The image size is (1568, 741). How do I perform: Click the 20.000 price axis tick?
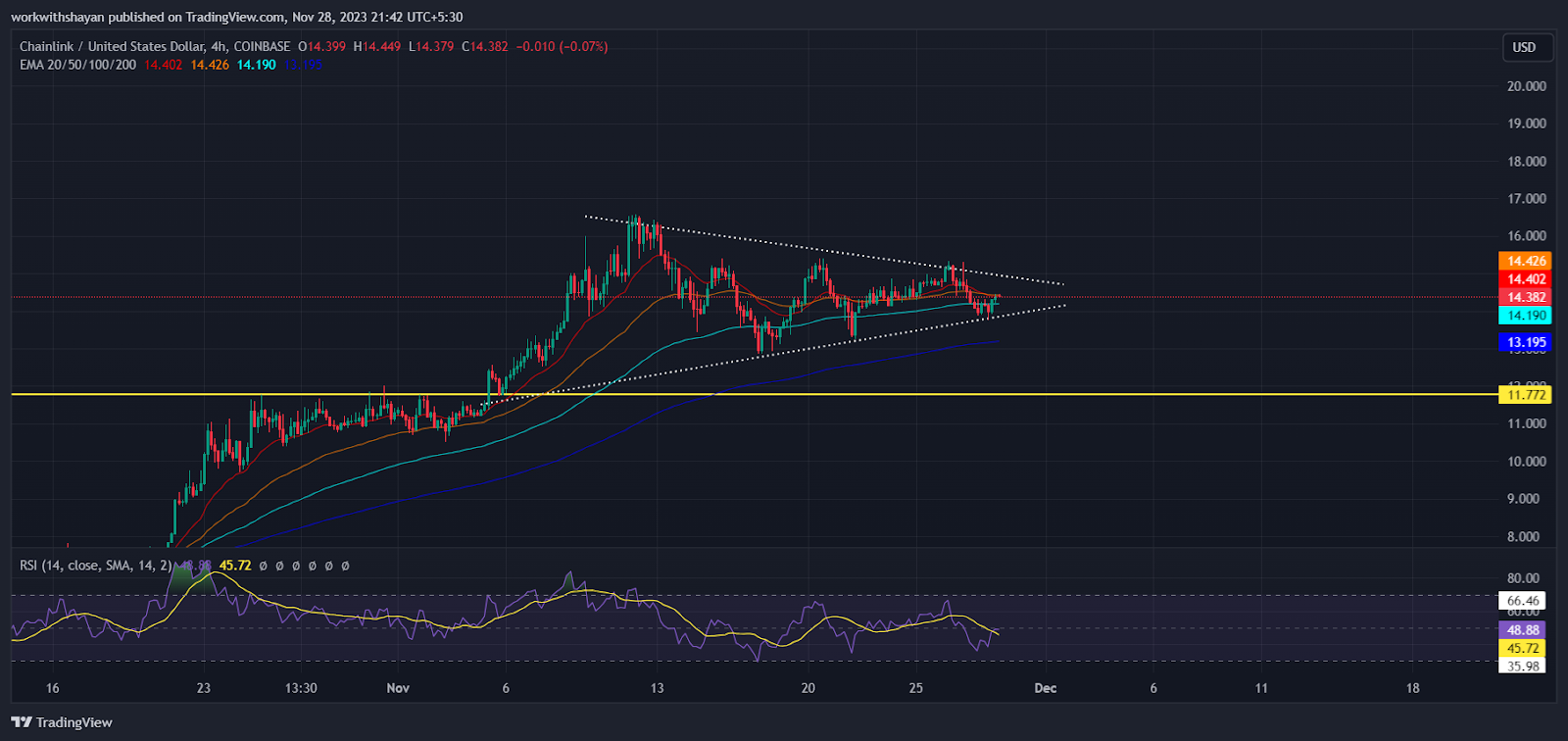1526,86
